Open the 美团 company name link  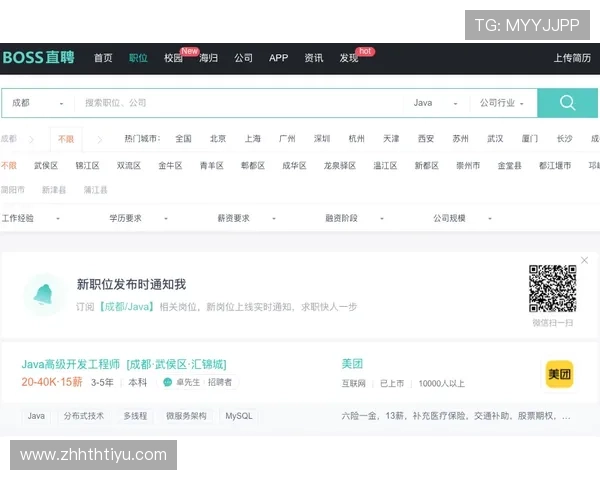point(352,364)
